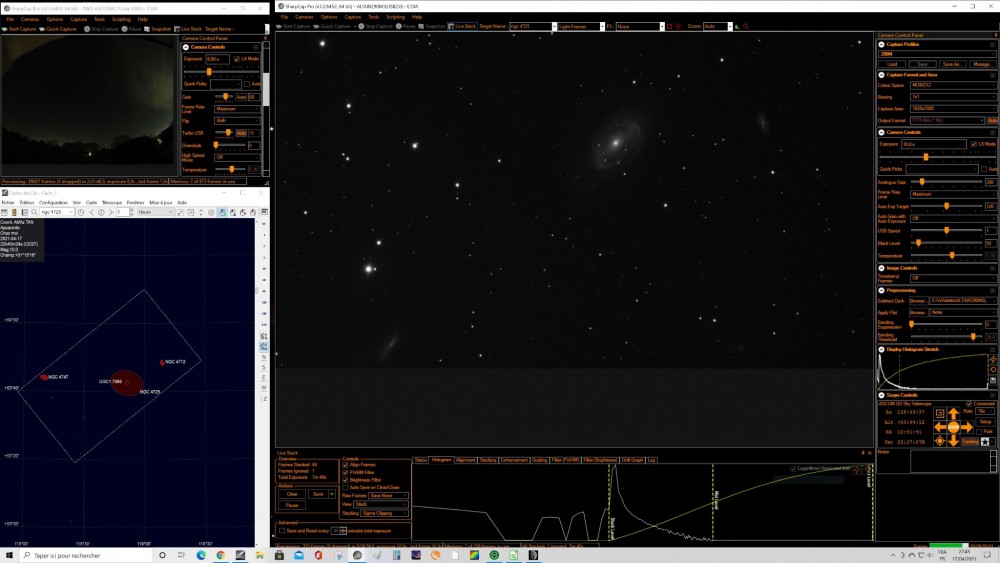Screen dimensions: 1000x563
Task: Open Scripting menu in main SharpCap window
Action: (x=395, y=17)
